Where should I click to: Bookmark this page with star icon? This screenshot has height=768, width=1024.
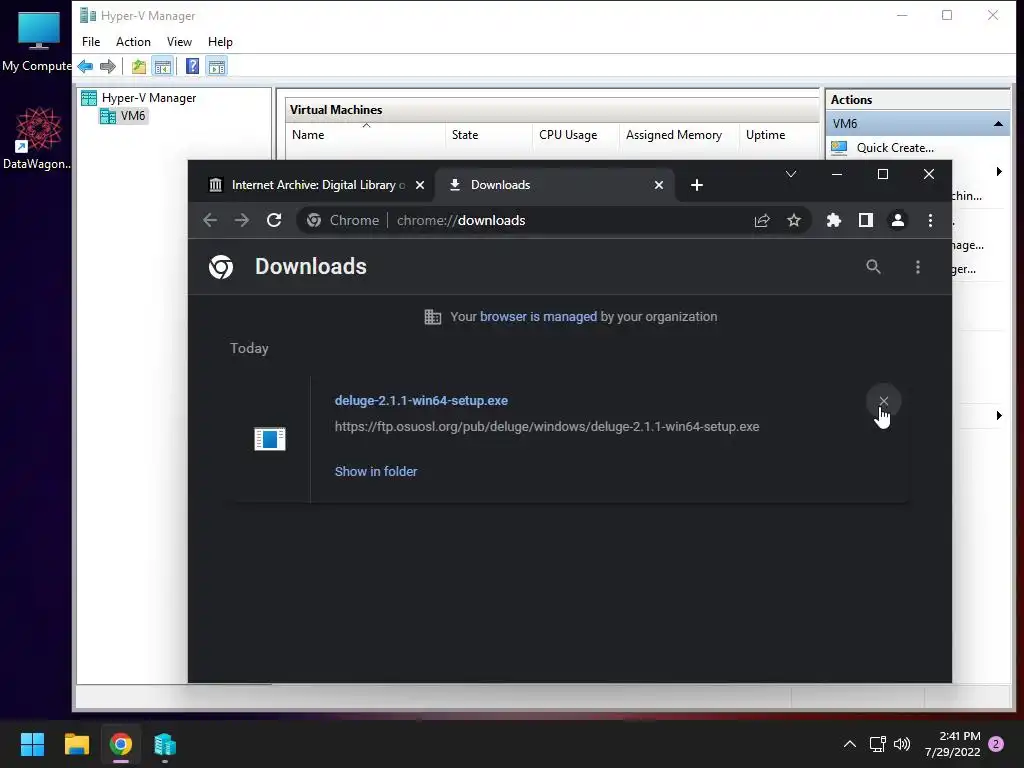793,221
